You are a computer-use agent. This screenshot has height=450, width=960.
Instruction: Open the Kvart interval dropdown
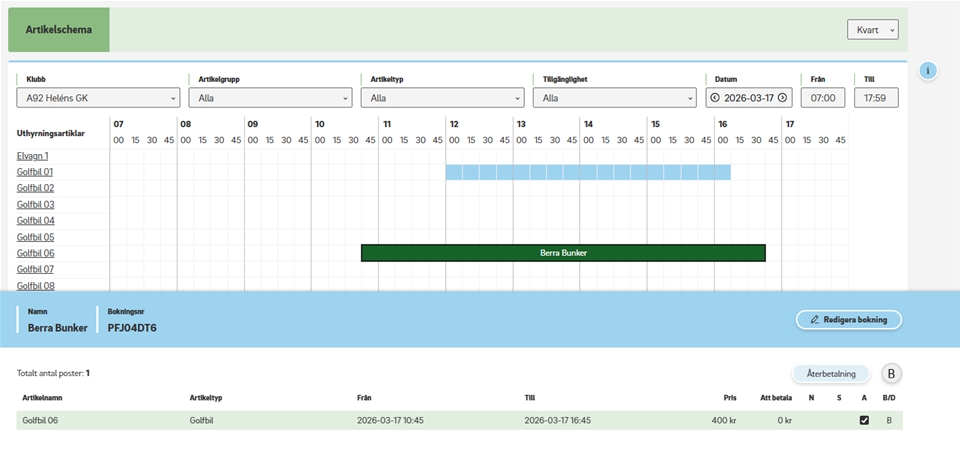pyautogui.click(x=872, y=30)
